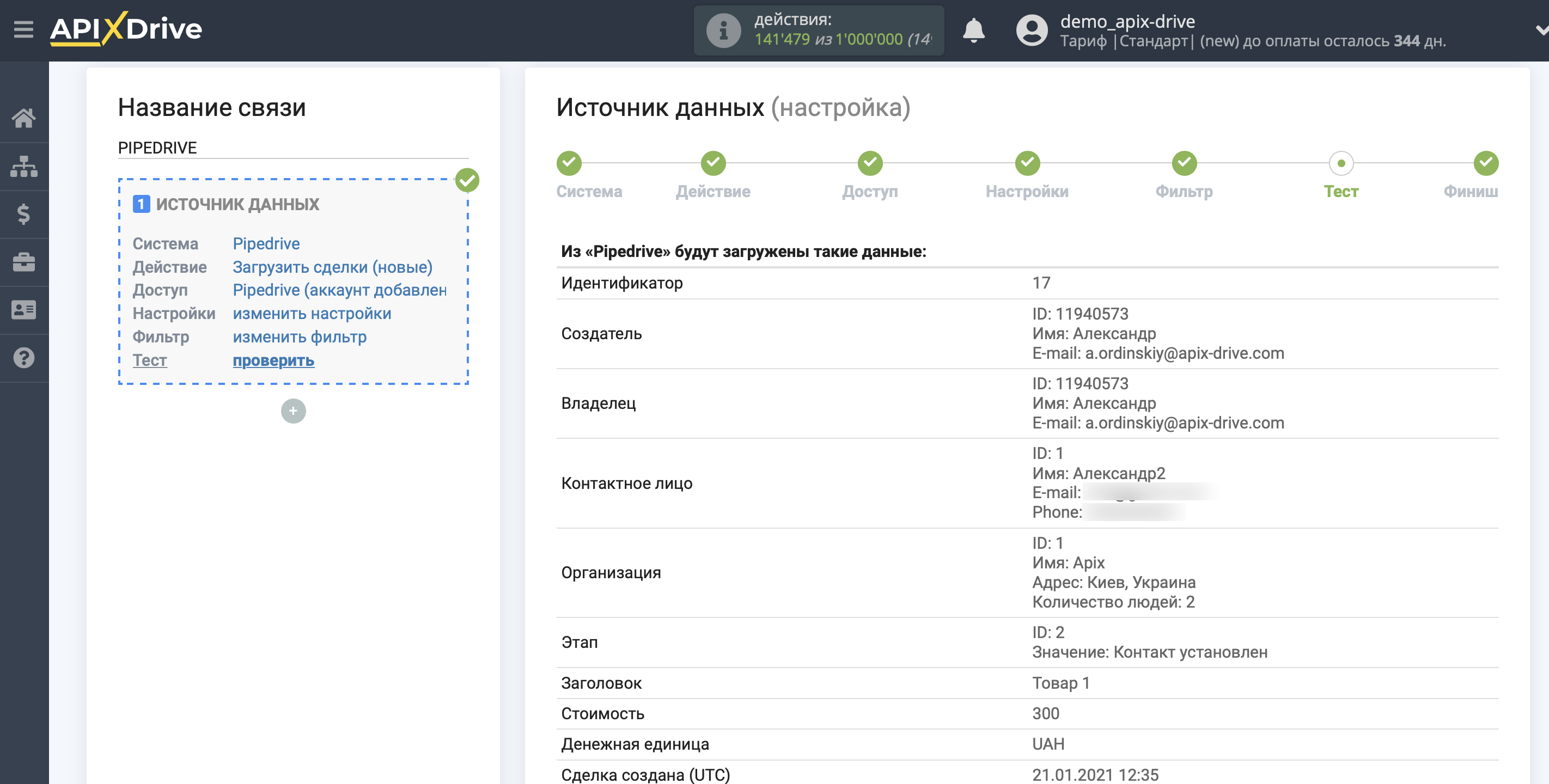Select the date 21.01.2021 12:35
This screenshot has height=784, width=1549.
point(1095,774)
